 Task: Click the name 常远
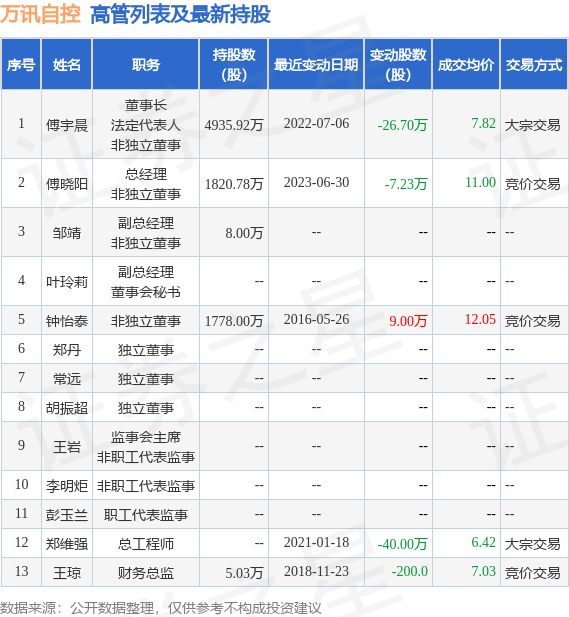pyautogui.click(x=67, y=379)
